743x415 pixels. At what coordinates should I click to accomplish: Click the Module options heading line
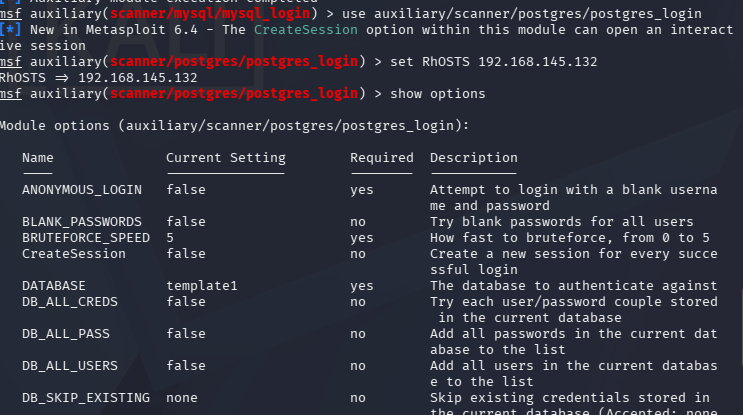coord(234,126)
